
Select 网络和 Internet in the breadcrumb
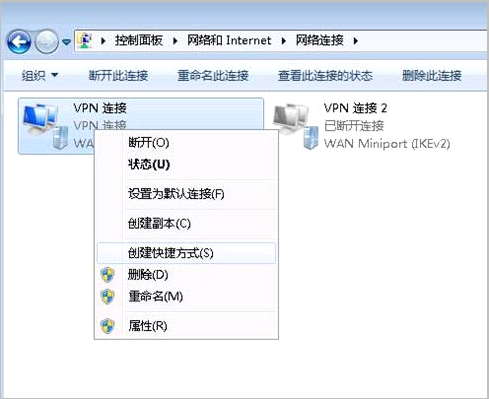tap(229, 41)
